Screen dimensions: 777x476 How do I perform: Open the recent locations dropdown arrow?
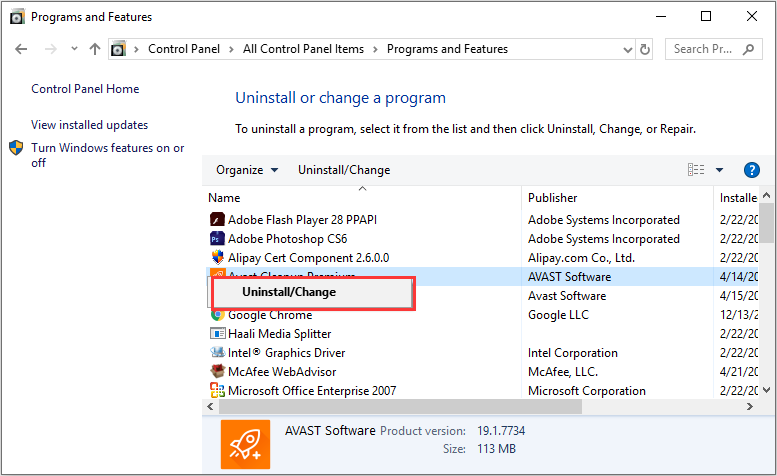click(x=74, y=49)
